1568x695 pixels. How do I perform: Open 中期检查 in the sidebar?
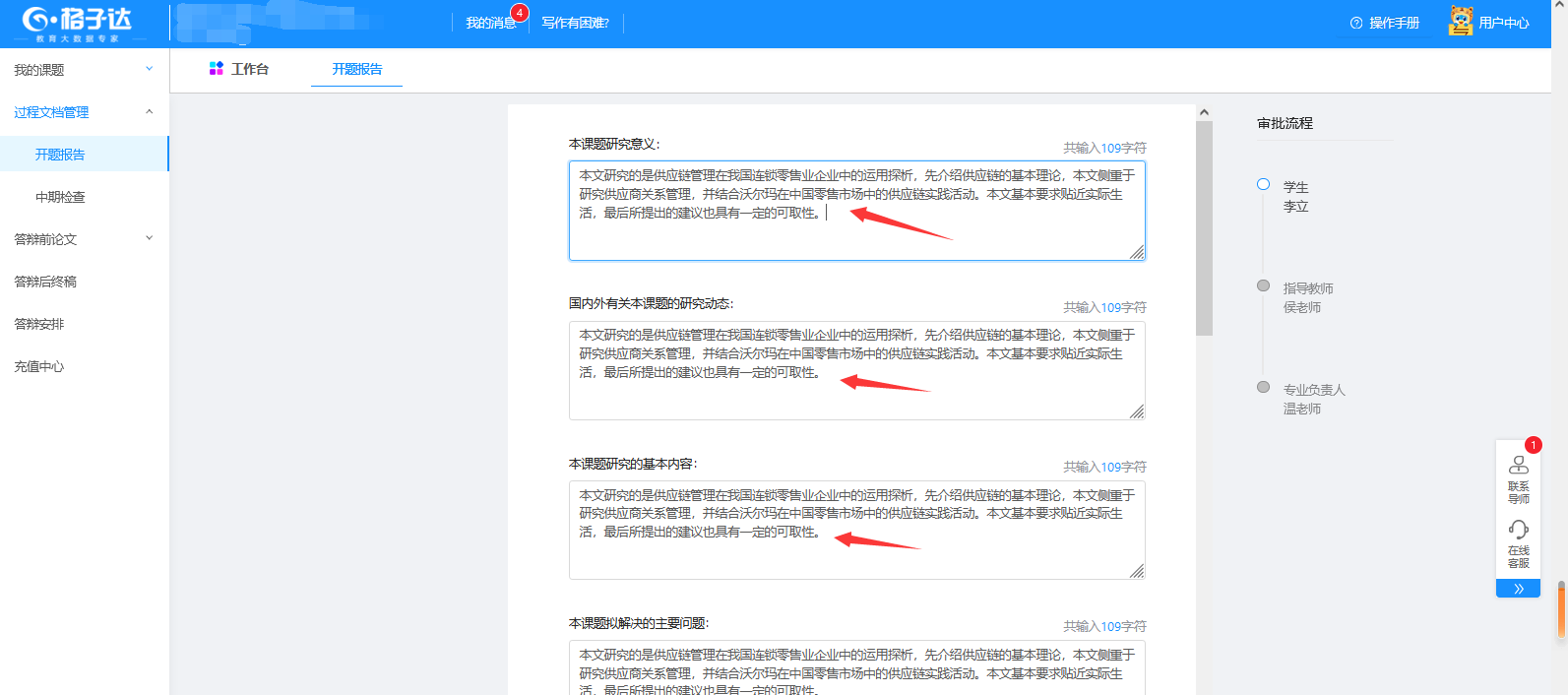click(x=60, y=197)
